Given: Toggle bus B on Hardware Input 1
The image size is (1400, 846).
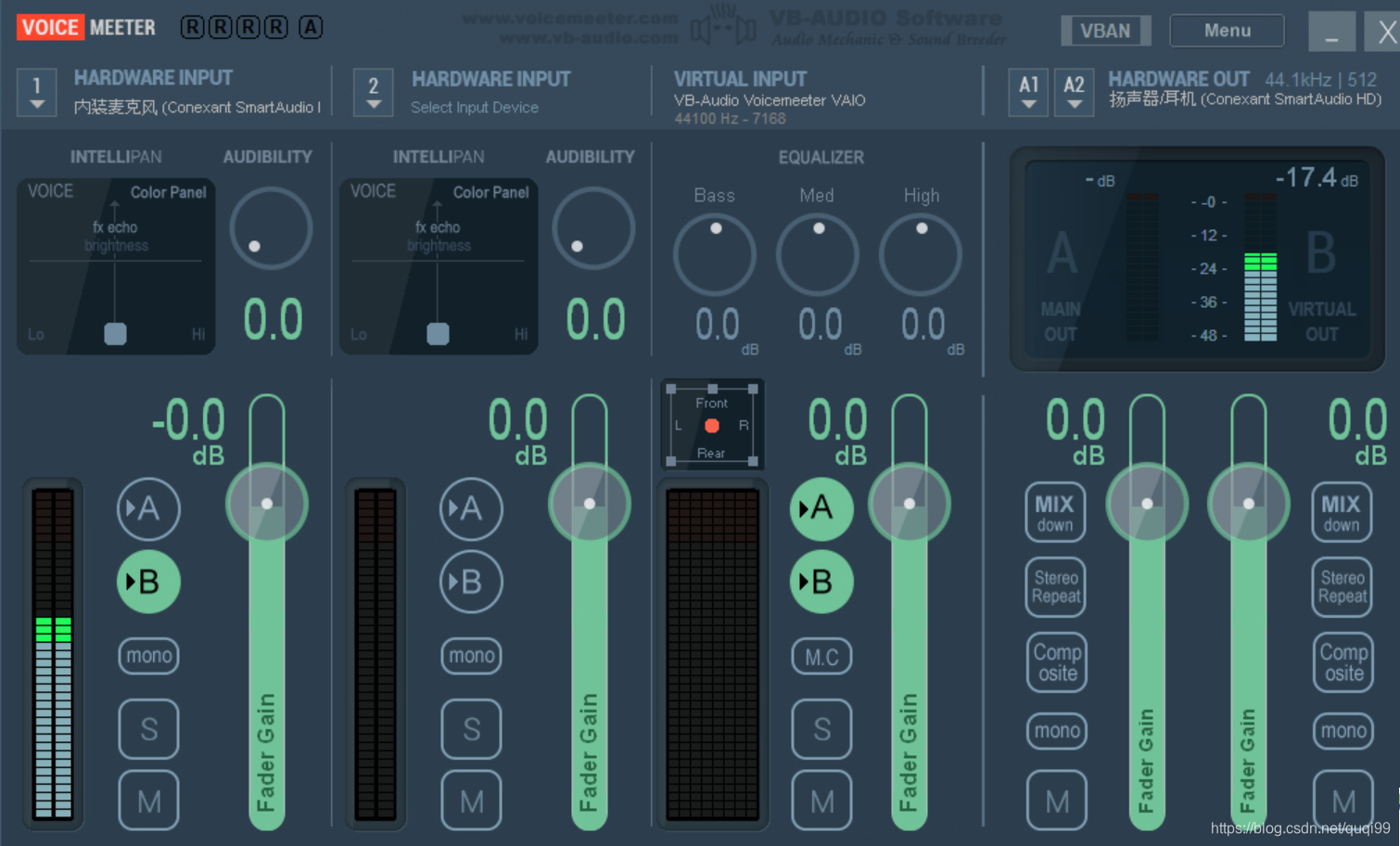Looking at the screenshot, I should pos(148,582).
